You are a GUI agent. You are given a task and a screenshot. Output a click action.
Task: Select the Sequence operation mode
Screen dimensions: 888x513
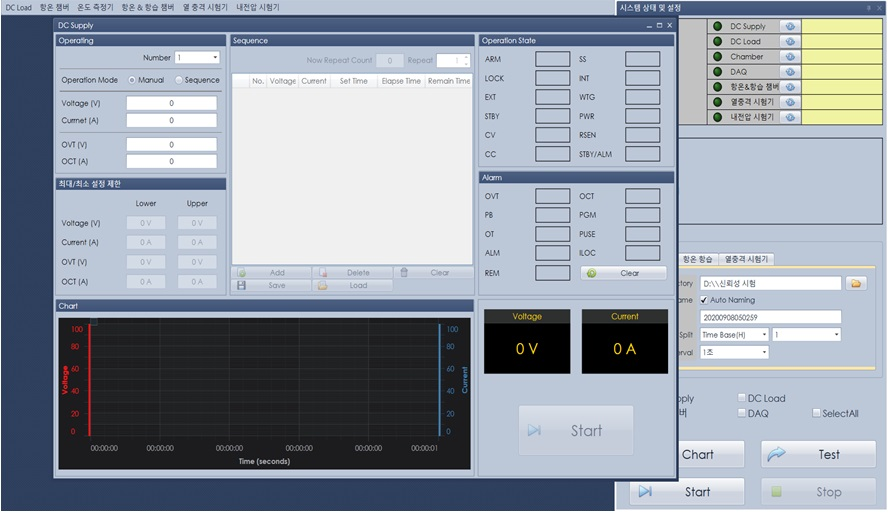tap(179, 80)
